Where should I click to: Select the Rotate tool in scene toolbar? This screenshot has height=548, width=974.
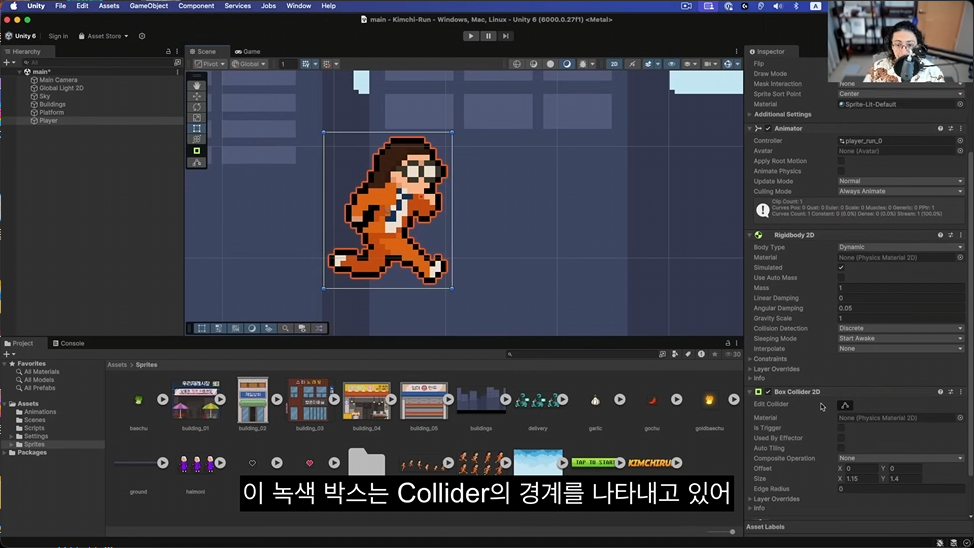click(197, 107)
